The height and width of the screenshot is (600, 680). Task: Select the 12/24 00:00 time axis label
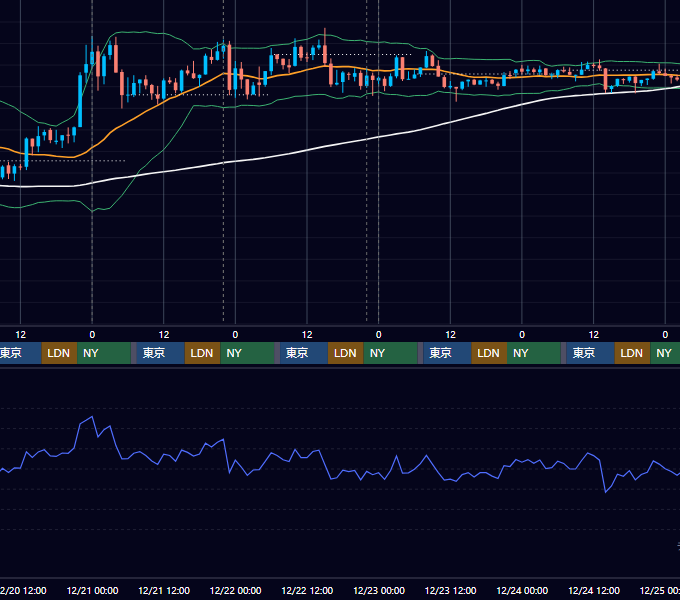(522, 590)
